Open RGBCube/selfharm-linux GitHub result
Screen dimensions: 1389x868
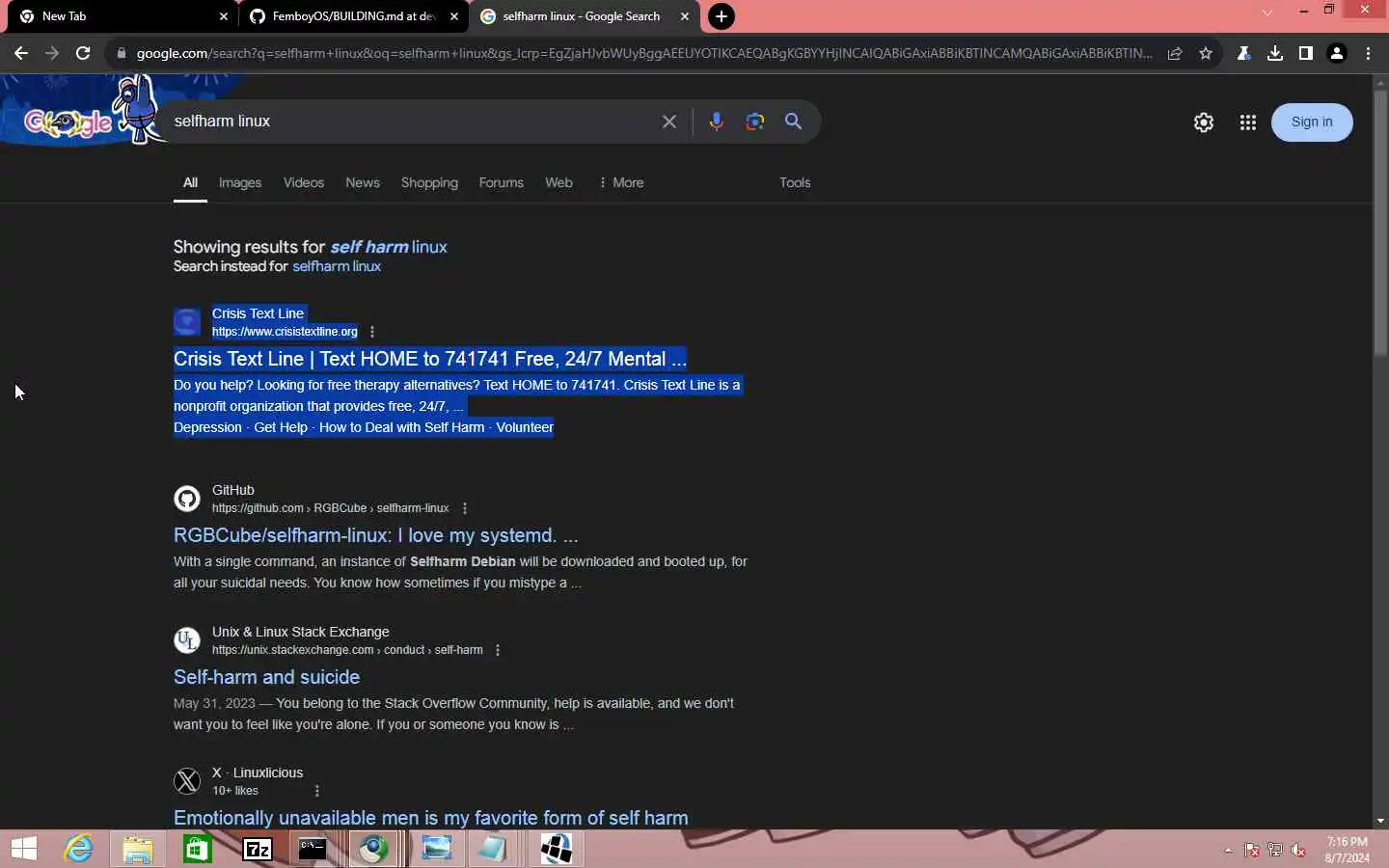tap(376, 535)
